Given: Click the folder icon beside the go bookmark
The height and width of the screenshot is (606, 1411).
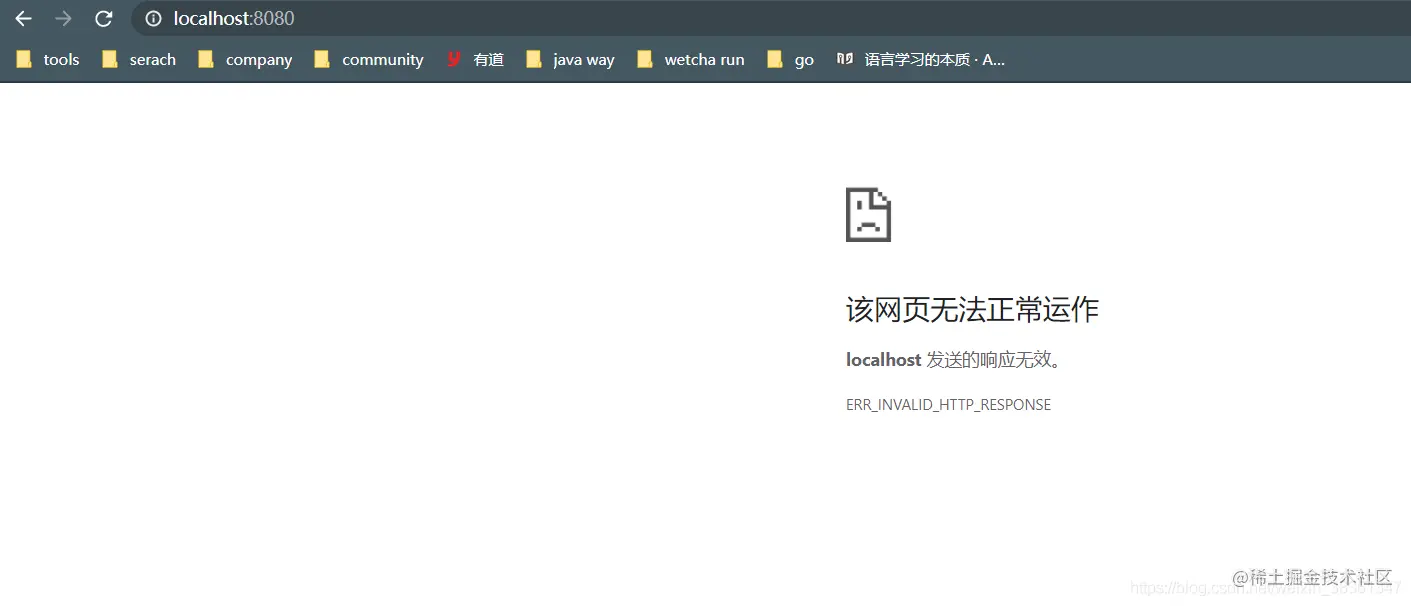Looking at the screenshot, I should 773,59.
